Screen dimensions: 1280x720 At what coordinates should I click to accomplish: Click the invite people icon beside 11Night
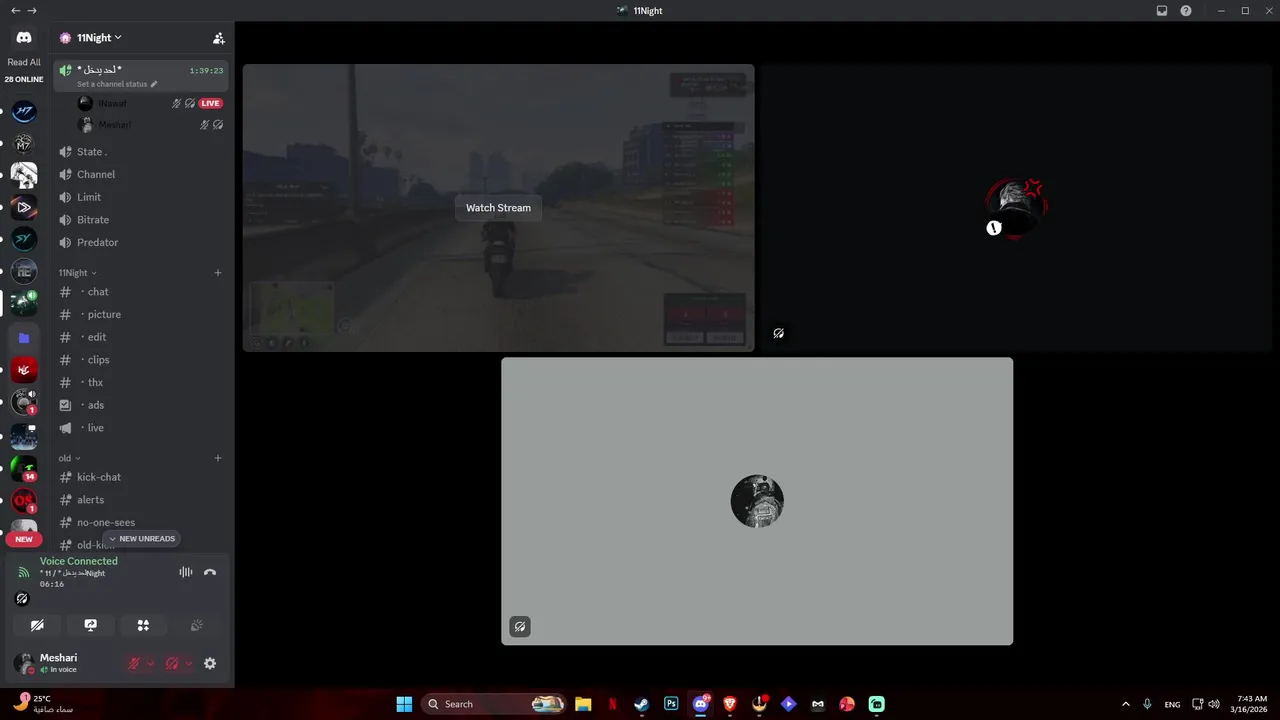click(219, 38)
